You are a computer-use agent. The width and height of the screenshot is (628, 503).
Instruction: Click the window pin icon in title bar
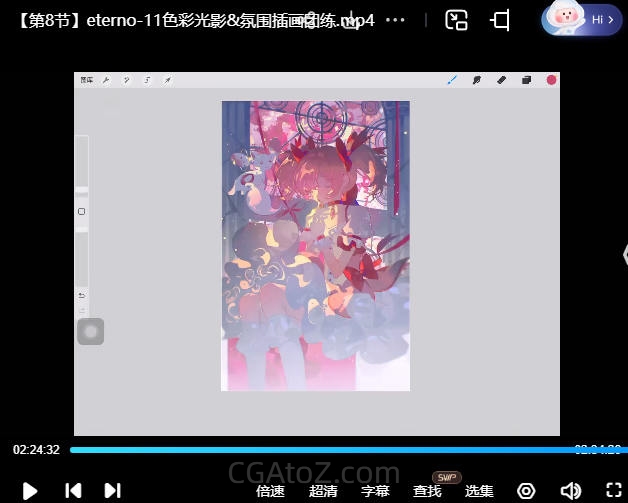tap(500, 20)
